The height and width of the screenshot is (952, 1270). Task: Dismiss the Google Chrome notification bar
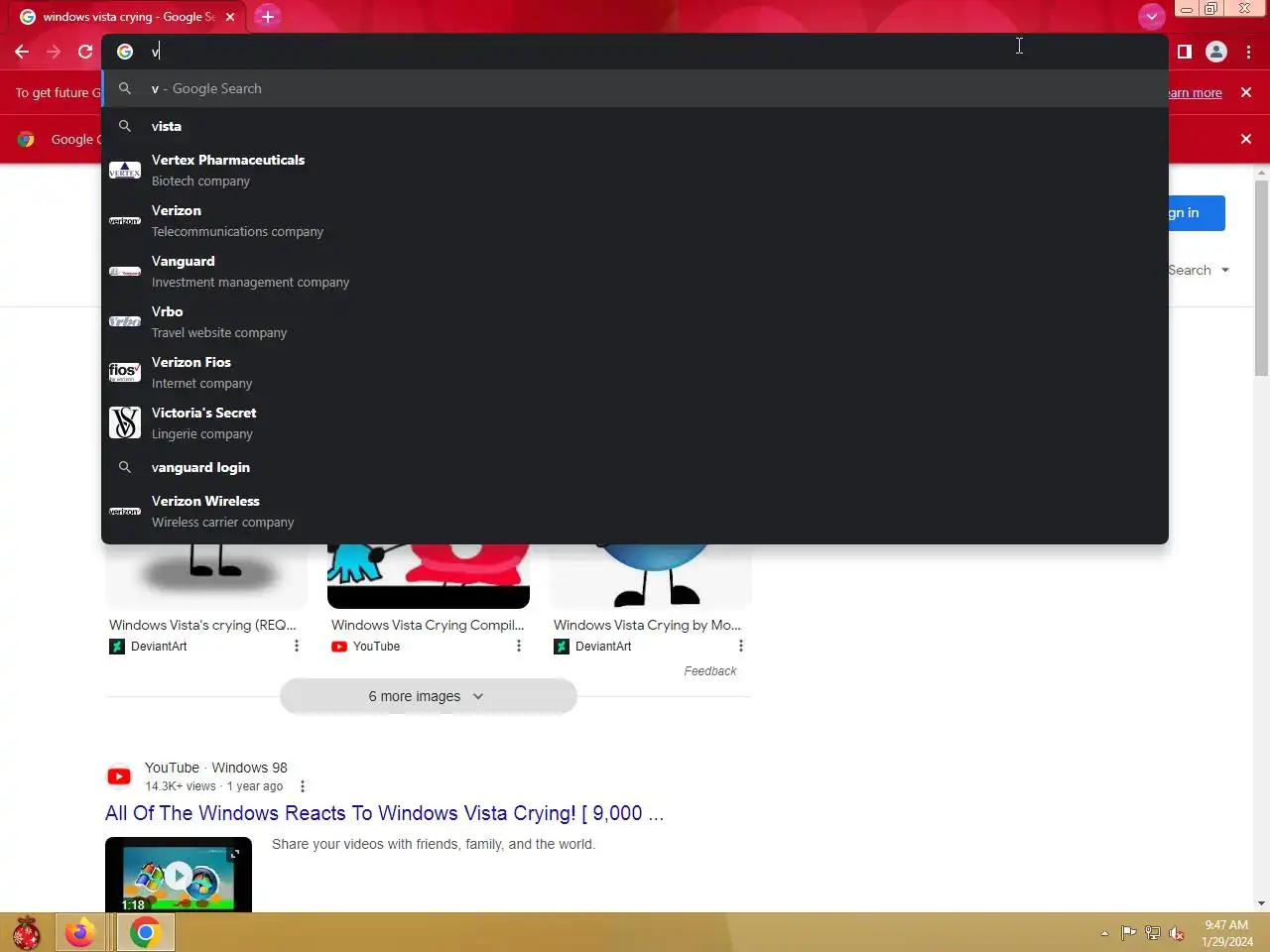coord(1246,139)
